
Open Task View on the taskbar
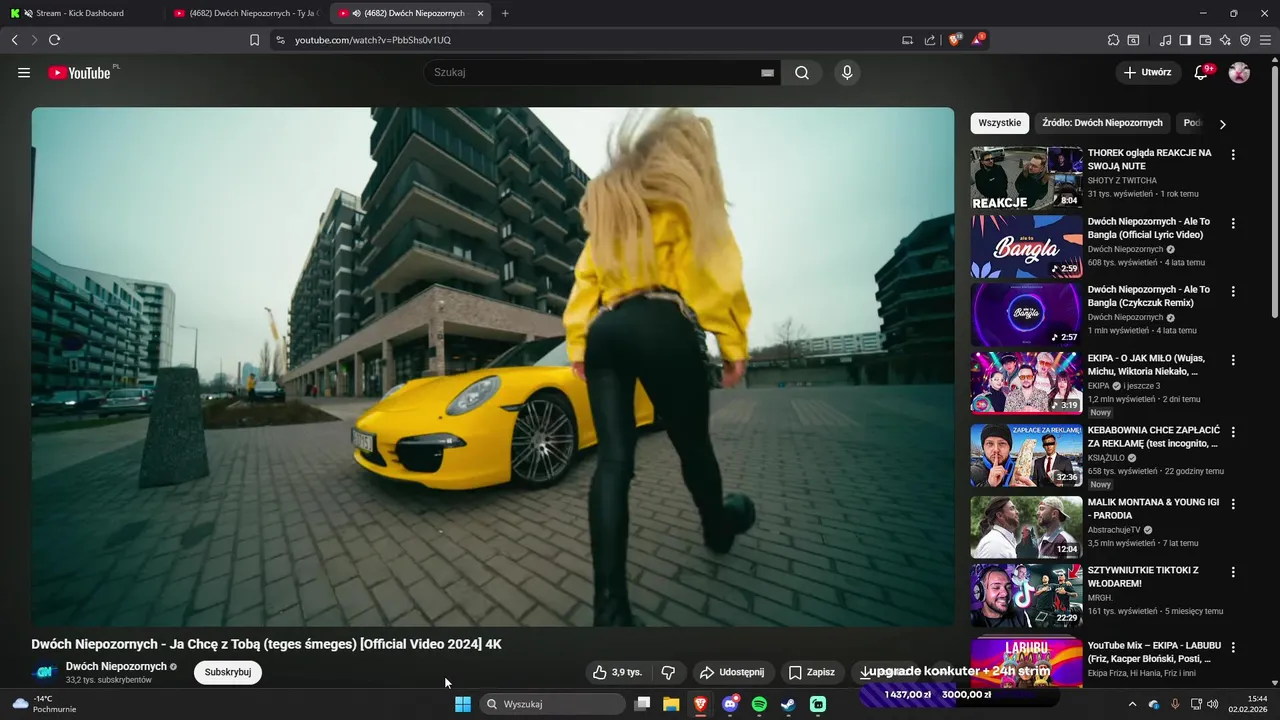642,704
